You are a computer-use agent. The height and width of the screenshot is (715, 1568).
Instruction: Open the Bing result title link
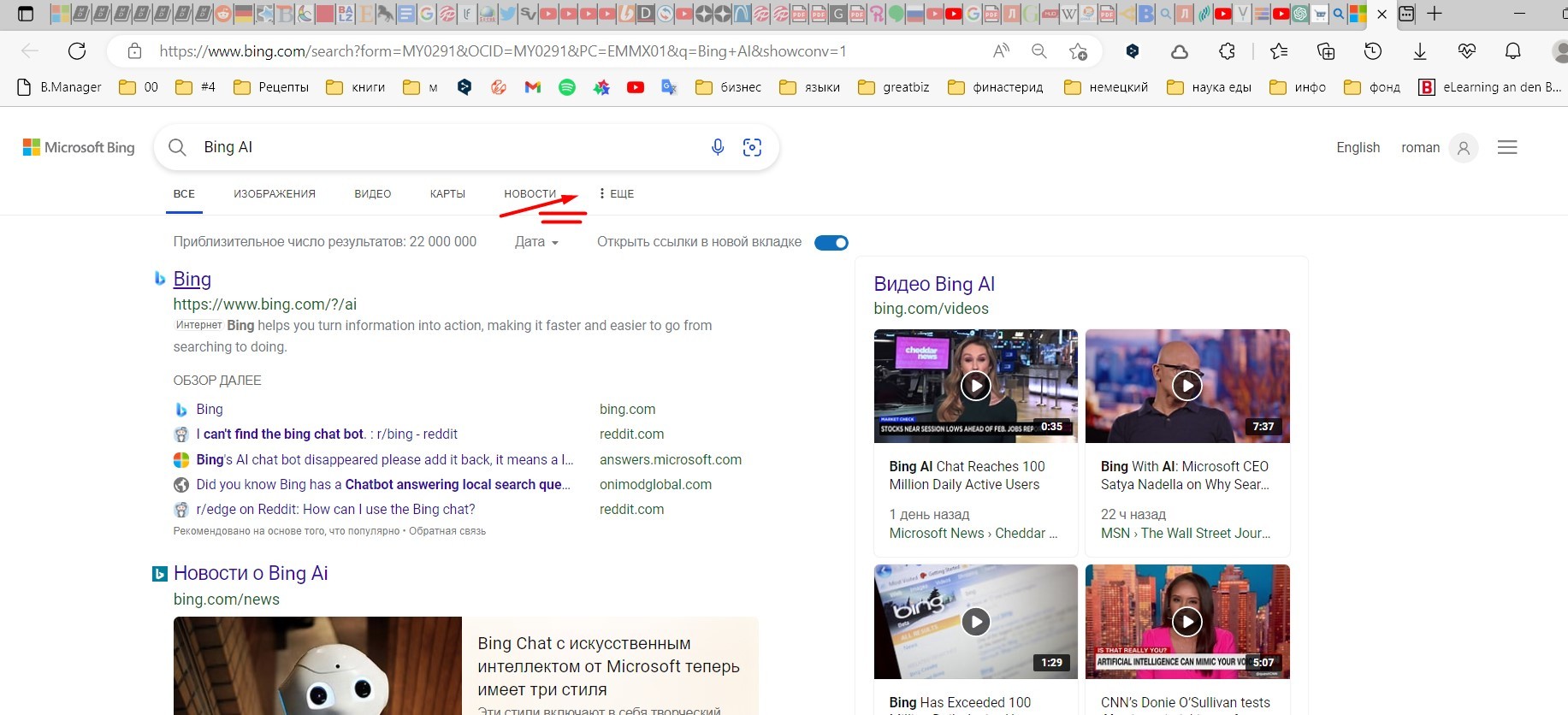tap(192, 279)
